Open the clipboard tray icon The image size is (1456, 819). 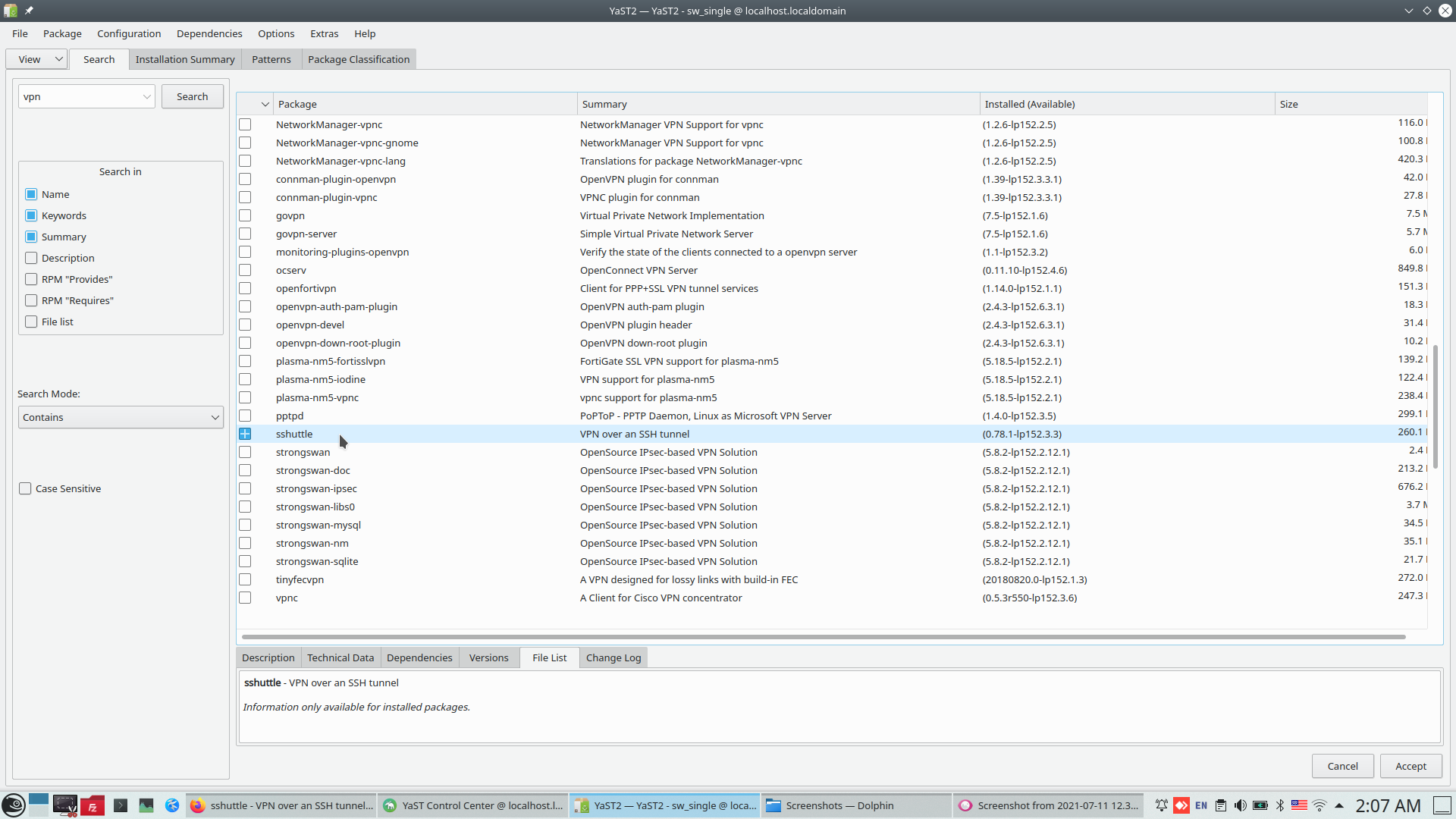click(x=1220, y=805)
